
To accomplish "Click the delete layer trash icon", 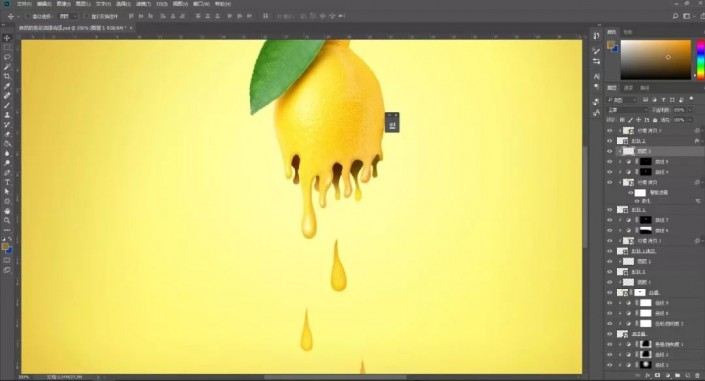I will pyautogui.click(x=697, y=375).
